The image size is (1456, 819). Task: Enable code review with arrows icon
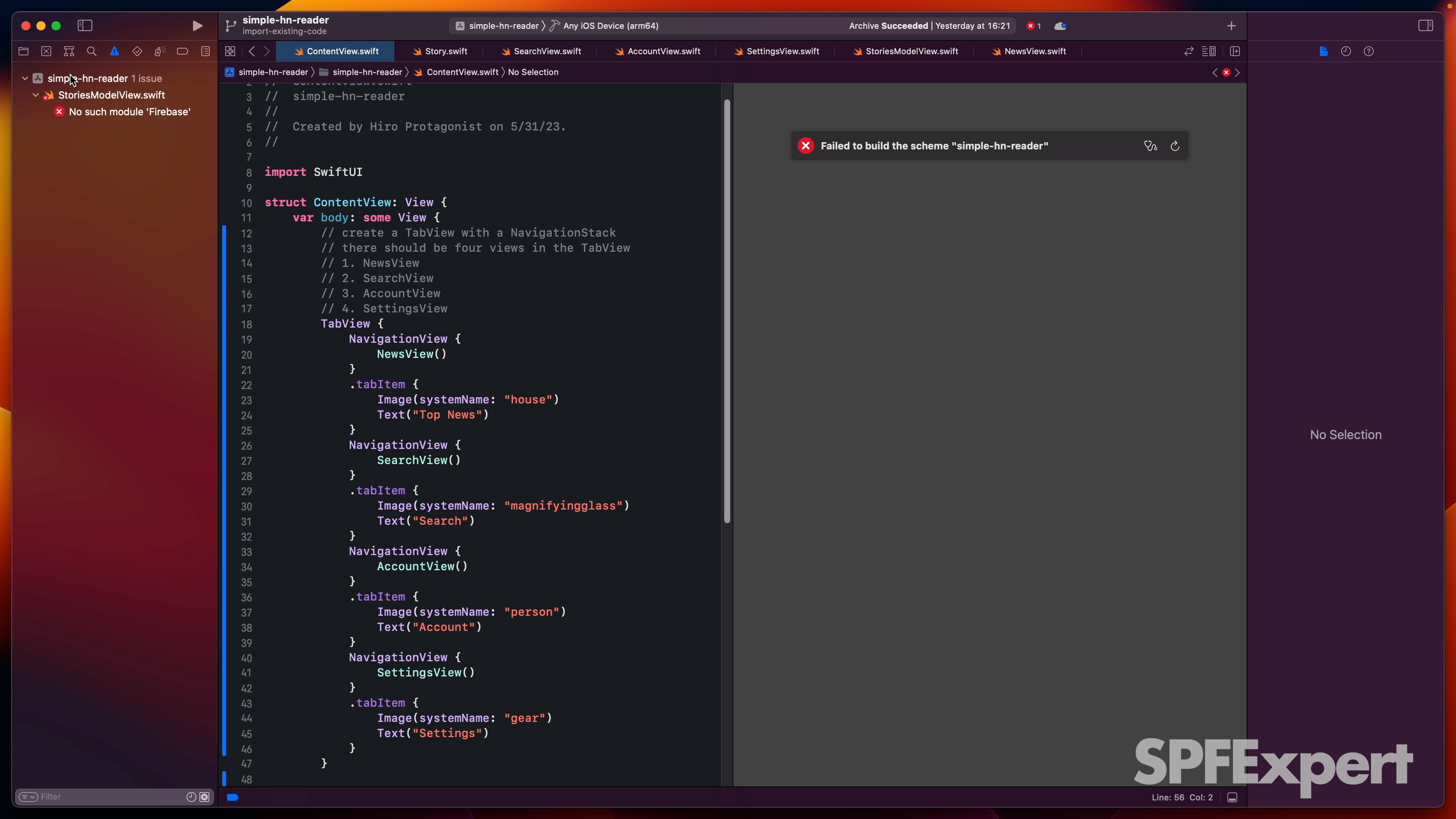coord(1189,52)
